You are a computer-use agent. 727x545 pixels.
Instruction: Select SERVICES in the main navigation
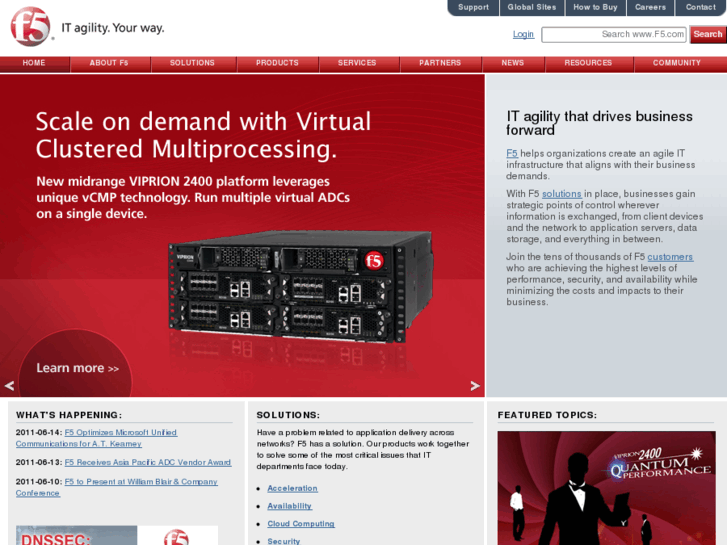357,64
